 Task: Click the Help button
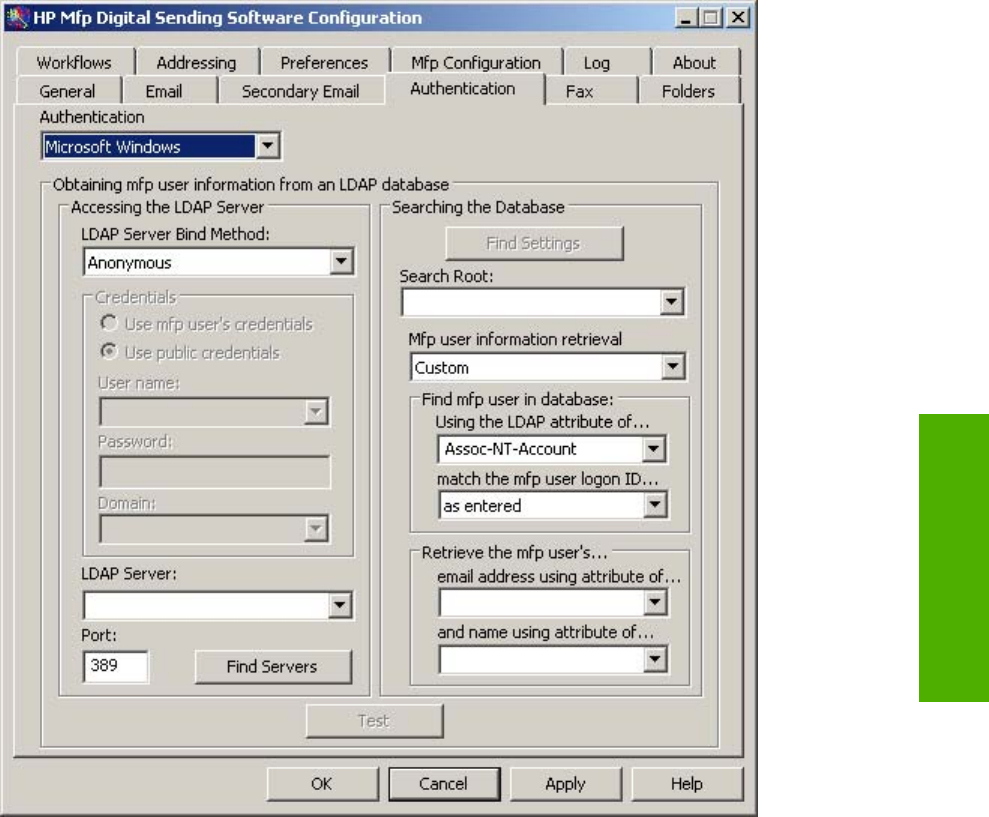[687, 784]
